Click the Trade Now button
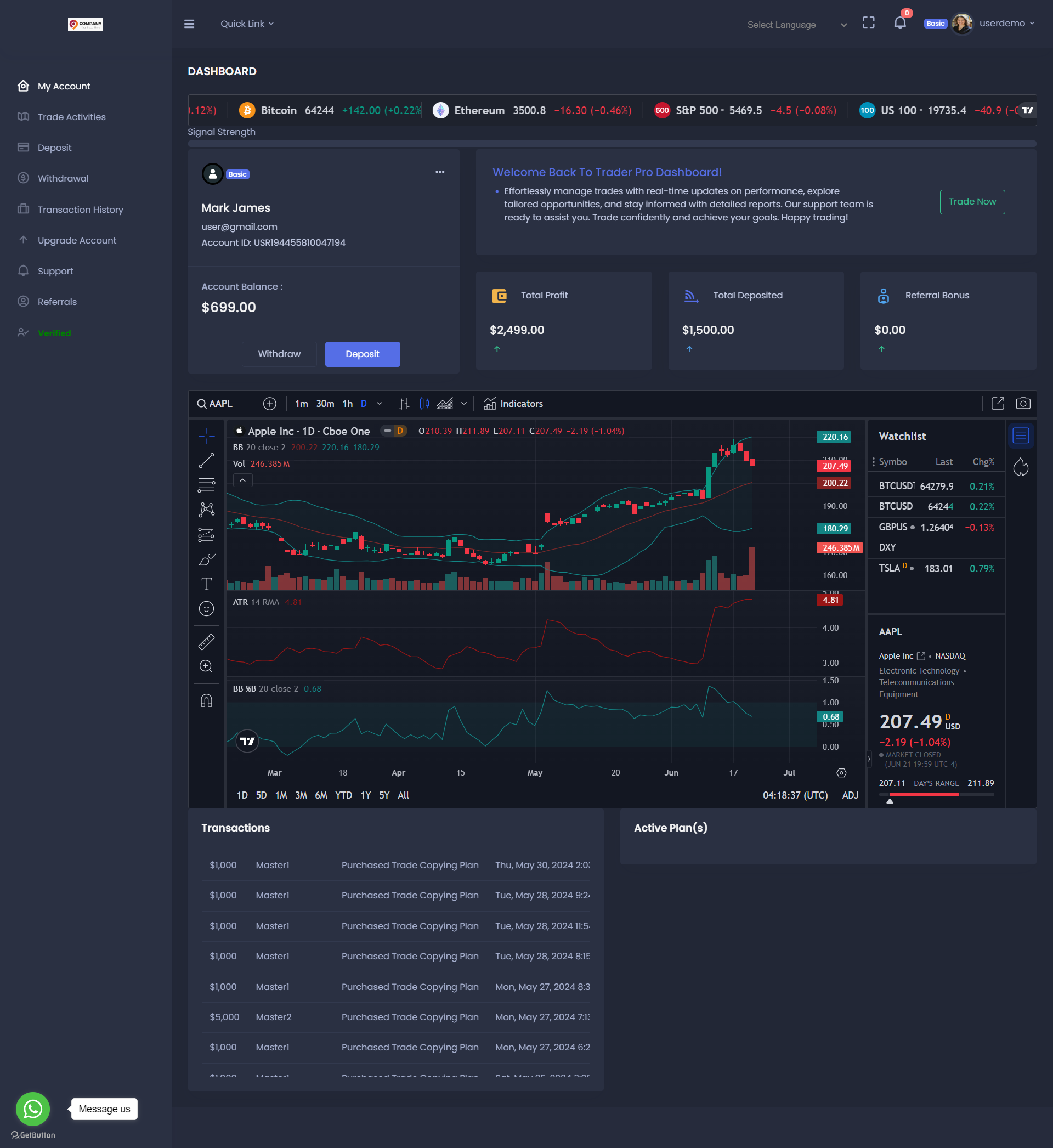The image size is (1053, 1148). [971, 201]
